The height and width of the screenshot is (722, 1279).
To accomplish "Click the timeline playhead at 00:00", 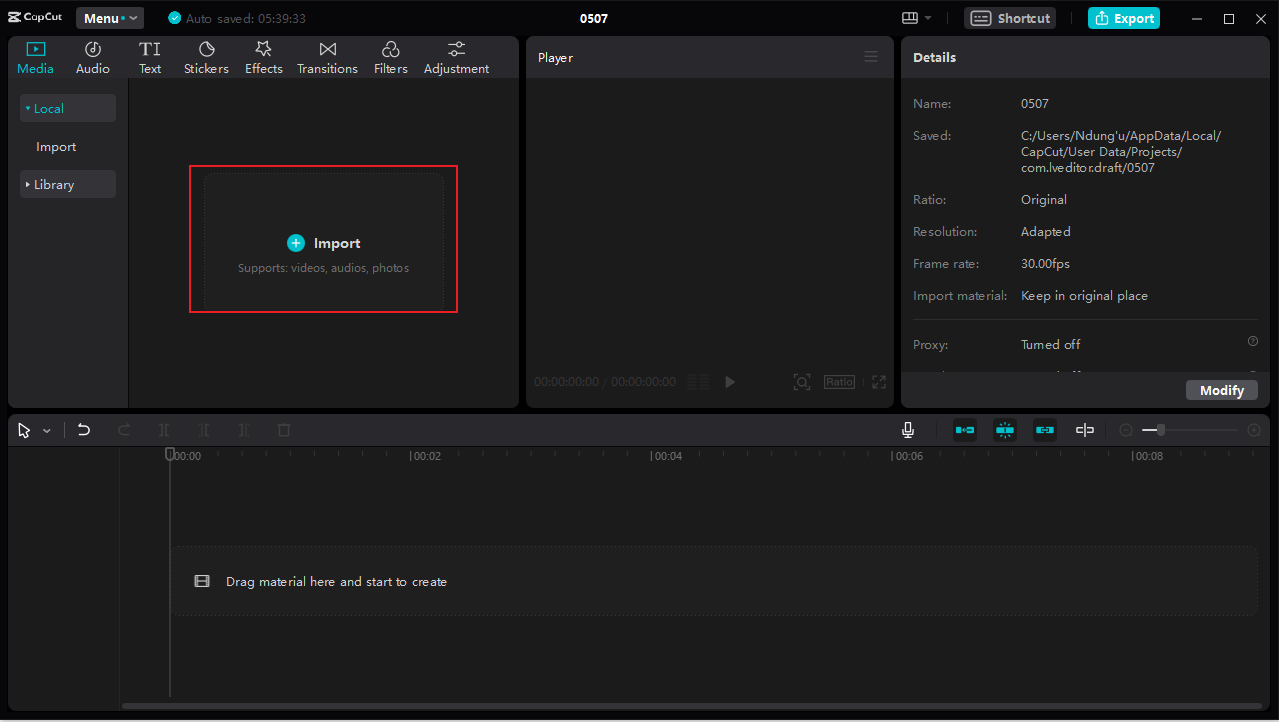I will (170, 454).
